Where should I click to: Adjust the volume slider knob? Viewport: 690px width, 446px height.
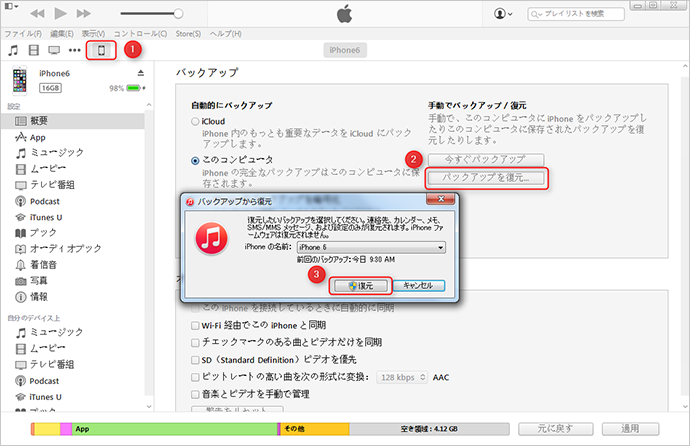178,14
